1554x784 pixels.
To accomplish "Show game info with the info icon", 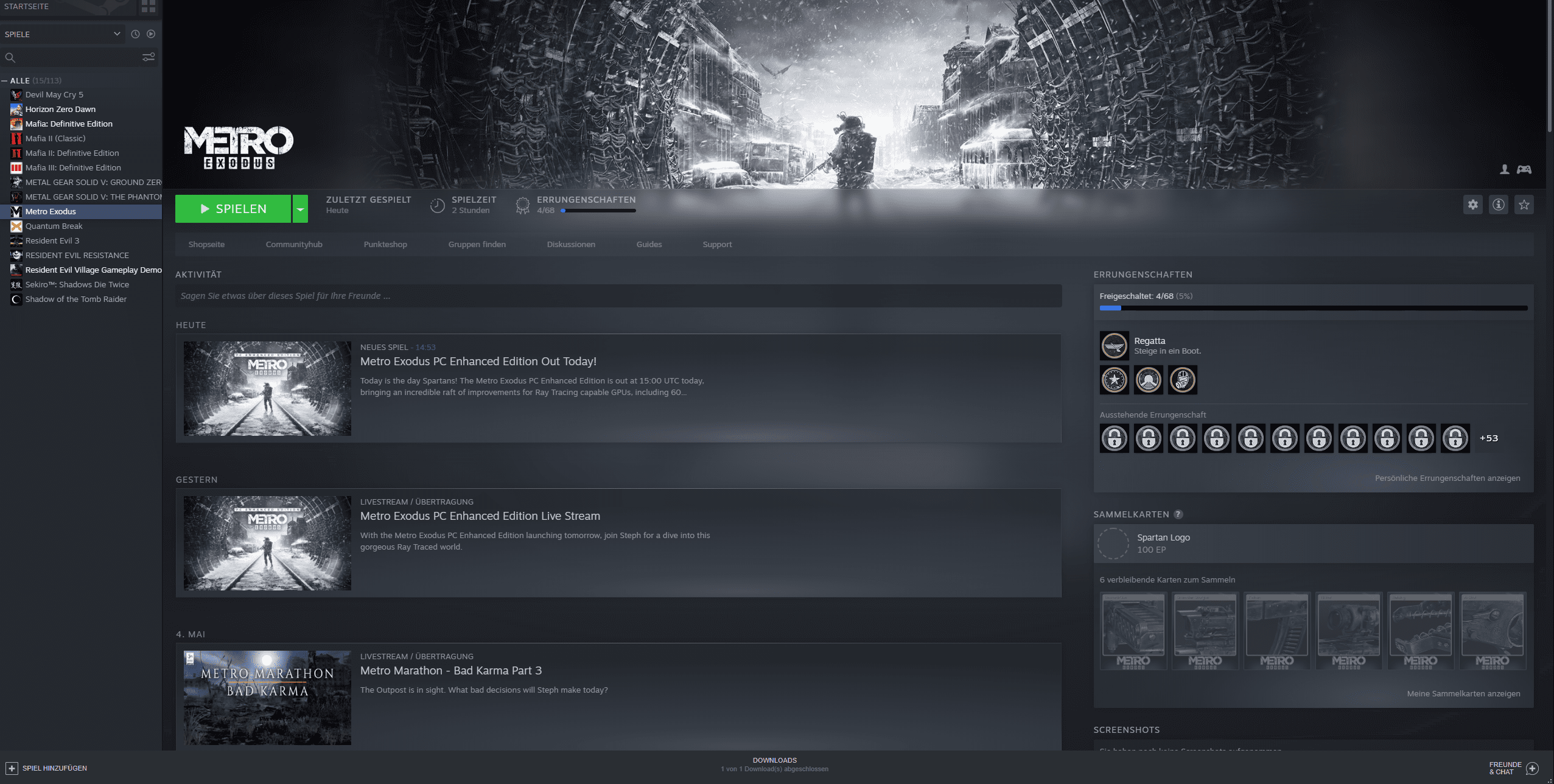I will coord(1498,205).
